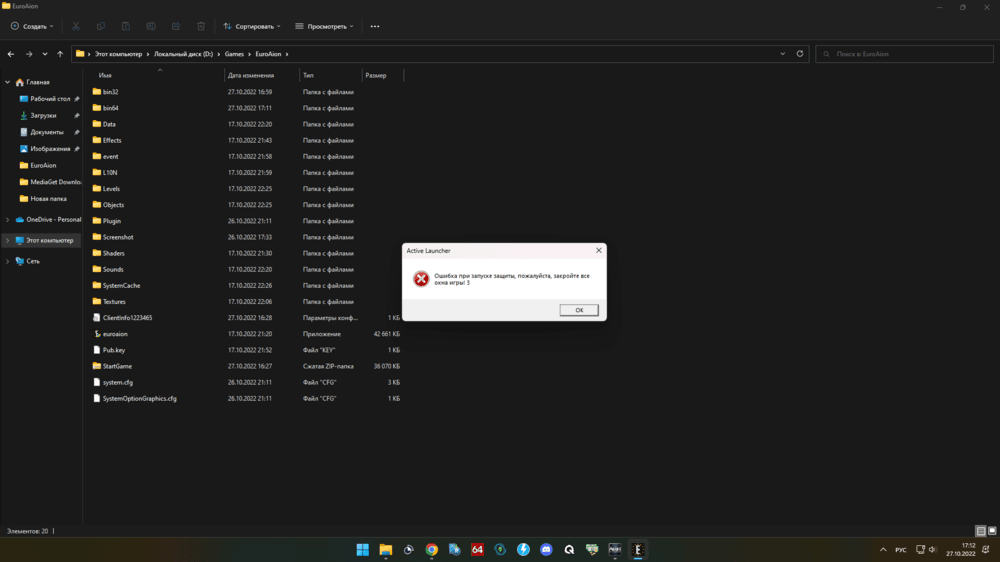Click the Поиск в EuroAion search field
1000x562 pixels.
905,54
